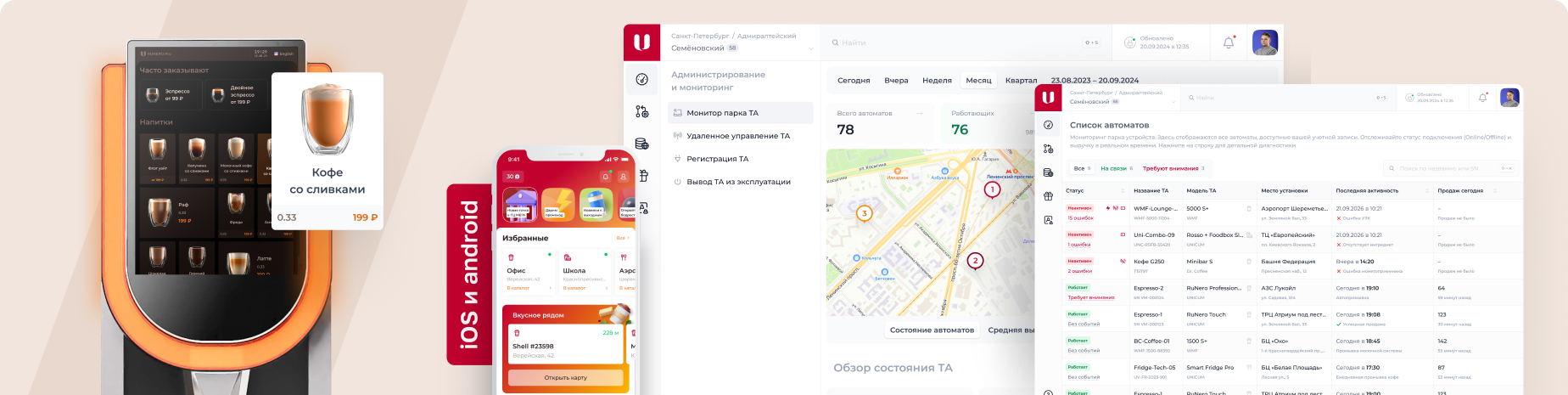This screenshot has width=1568, height=395.
Task: Select 'Монитор парка ТА' menu item
Action: 741,113
